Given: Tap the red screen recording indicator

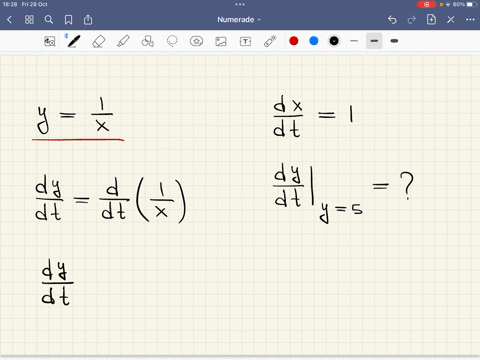Looking at the screenshot, I should coord(427,4).
